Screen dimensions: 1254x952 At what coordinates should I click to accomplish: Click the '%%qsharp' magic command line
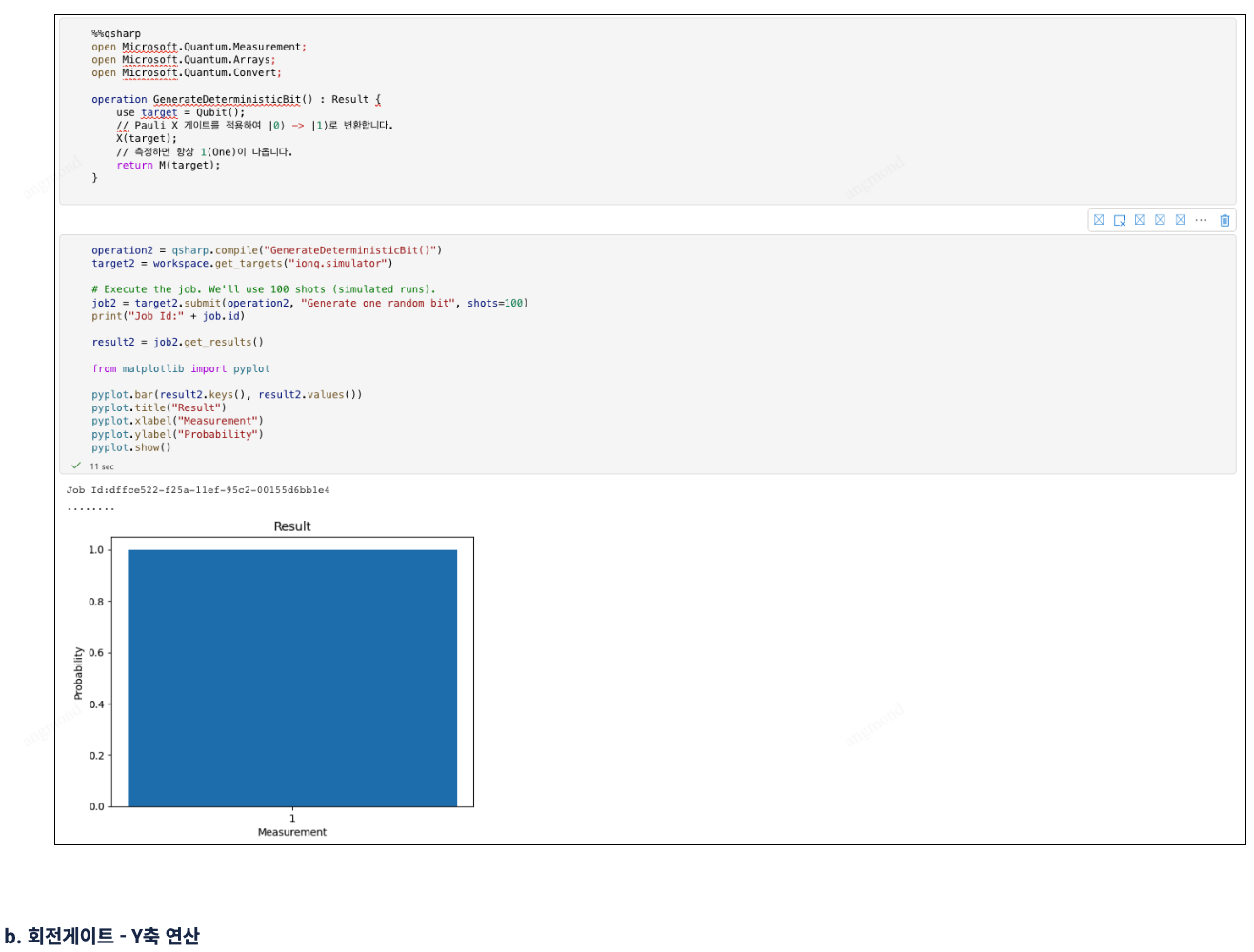tap(116, 33)
